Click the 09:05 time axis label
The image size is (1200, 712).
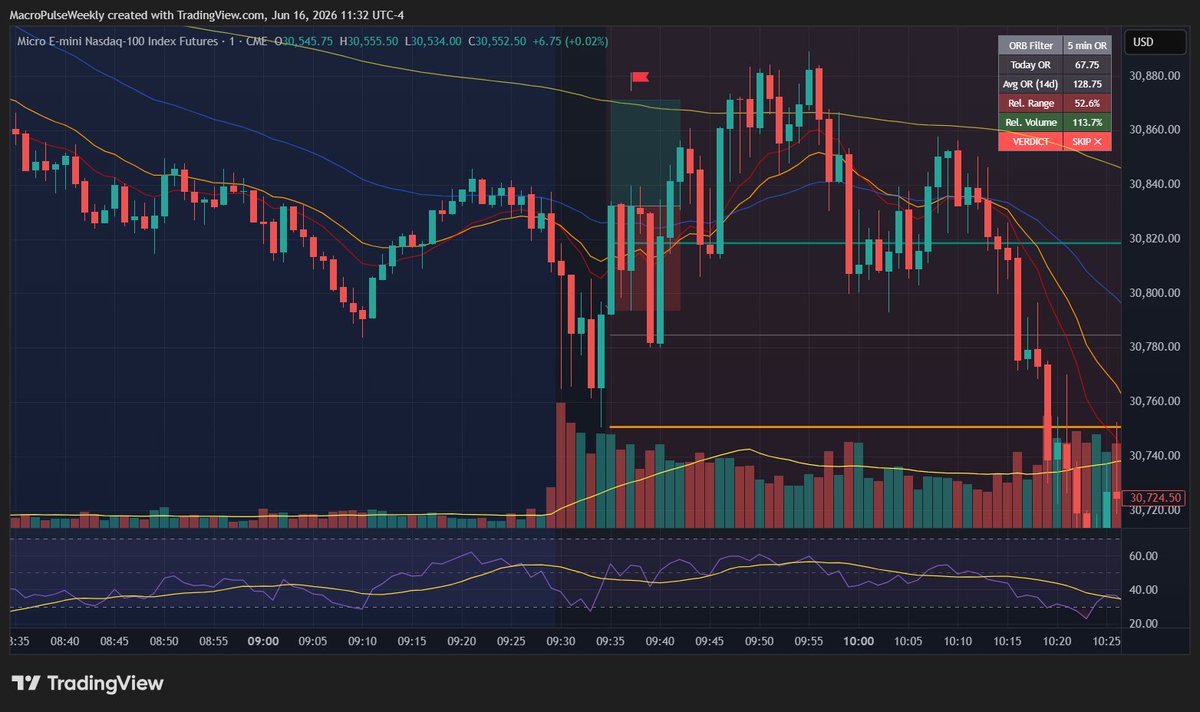(x=312, y=640)
